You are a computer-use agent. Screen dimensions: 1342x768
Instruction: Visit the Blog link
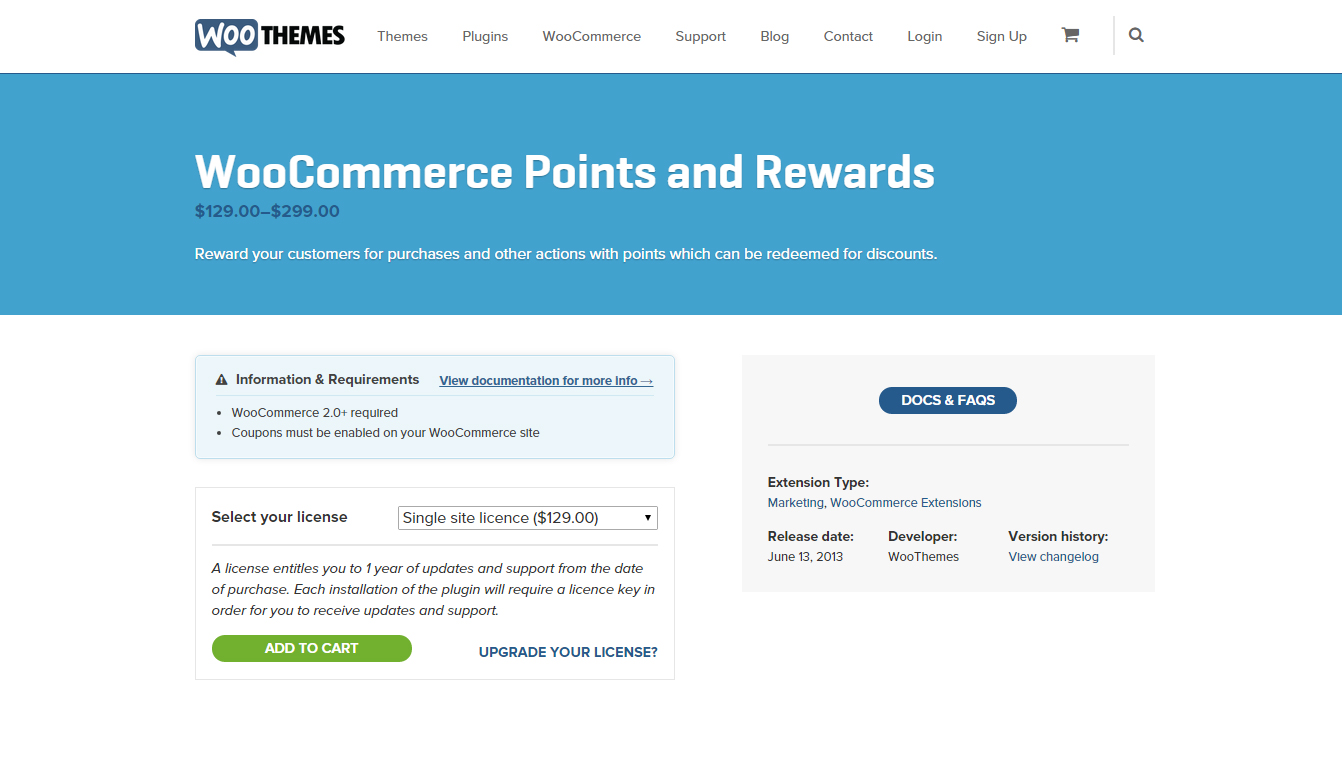775,36
